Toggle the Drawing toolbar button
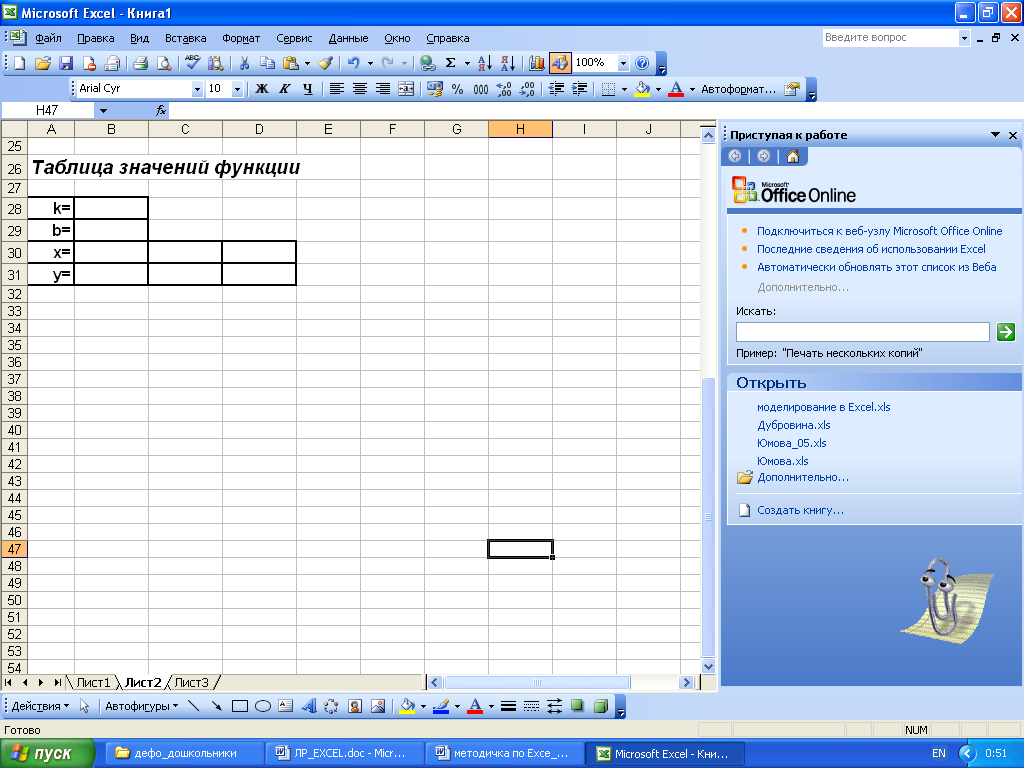 560,63
